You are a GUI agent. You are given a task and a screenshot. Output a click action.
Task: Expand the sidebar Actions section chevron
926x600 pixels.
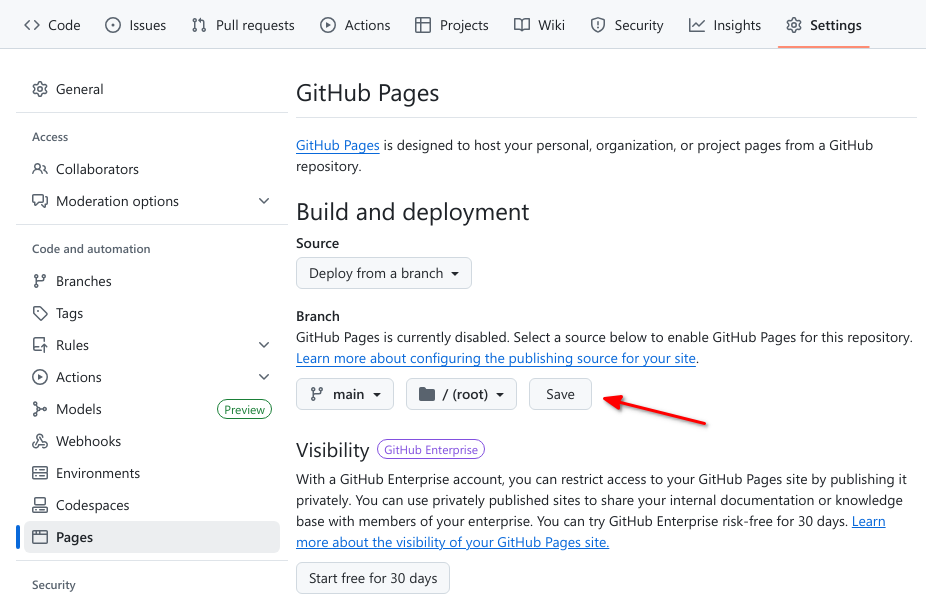[x=264, y=377]
